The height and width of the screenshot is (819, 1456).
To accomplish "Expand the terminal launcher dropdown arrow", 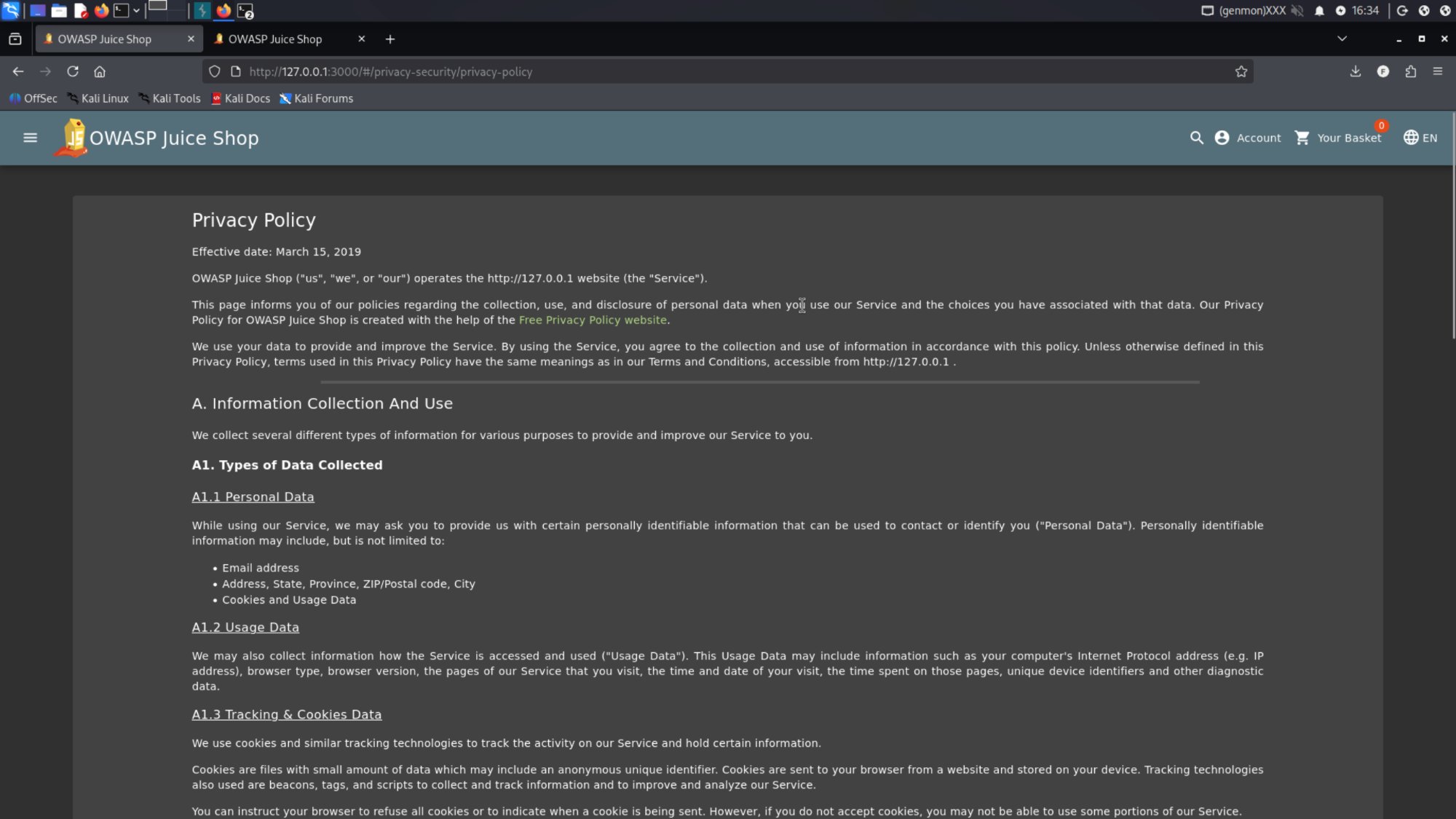I will tap(136, 10).
